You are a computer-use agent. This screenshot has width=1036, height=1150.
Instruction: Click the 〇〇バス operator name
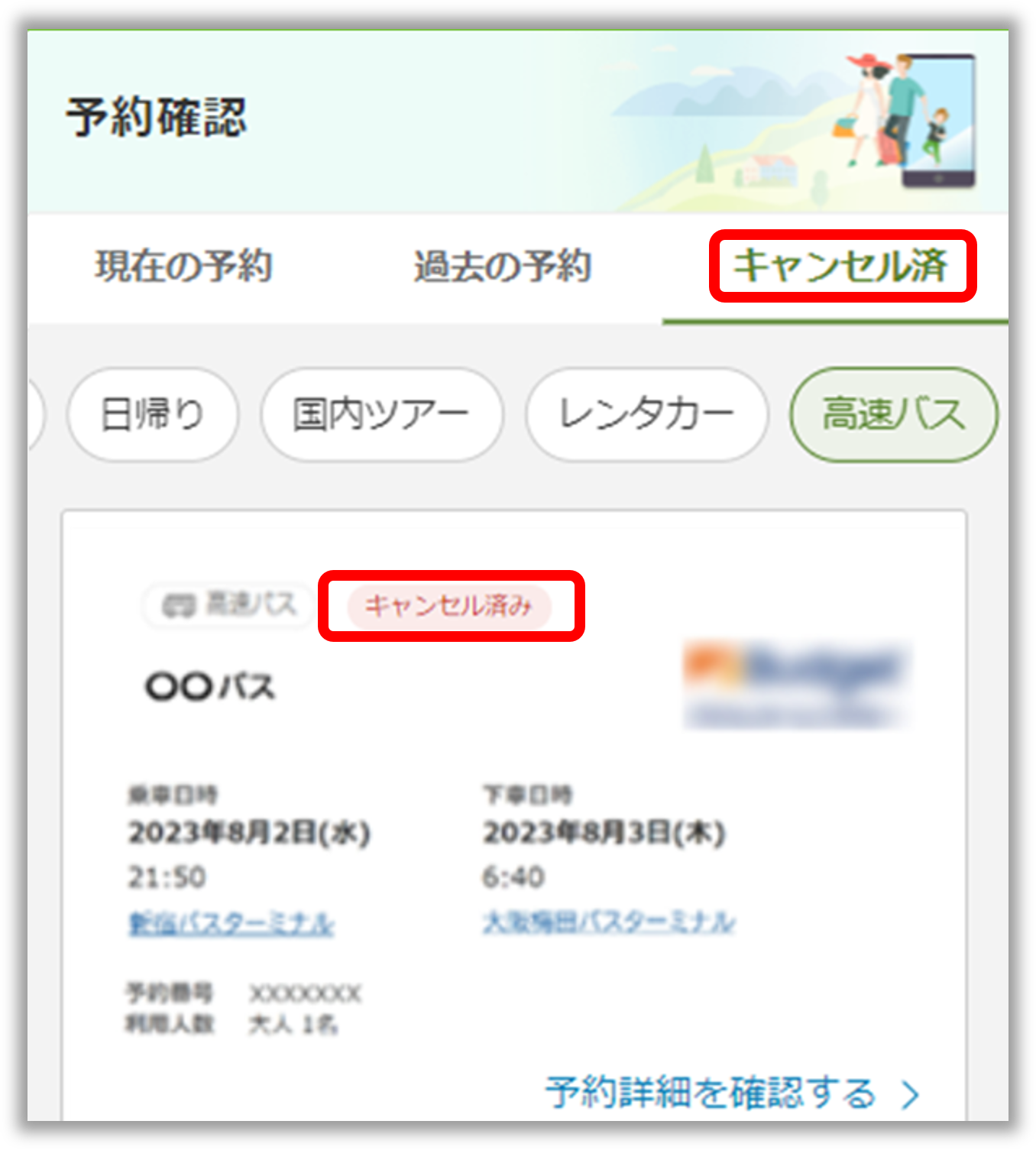pos(210,687)
